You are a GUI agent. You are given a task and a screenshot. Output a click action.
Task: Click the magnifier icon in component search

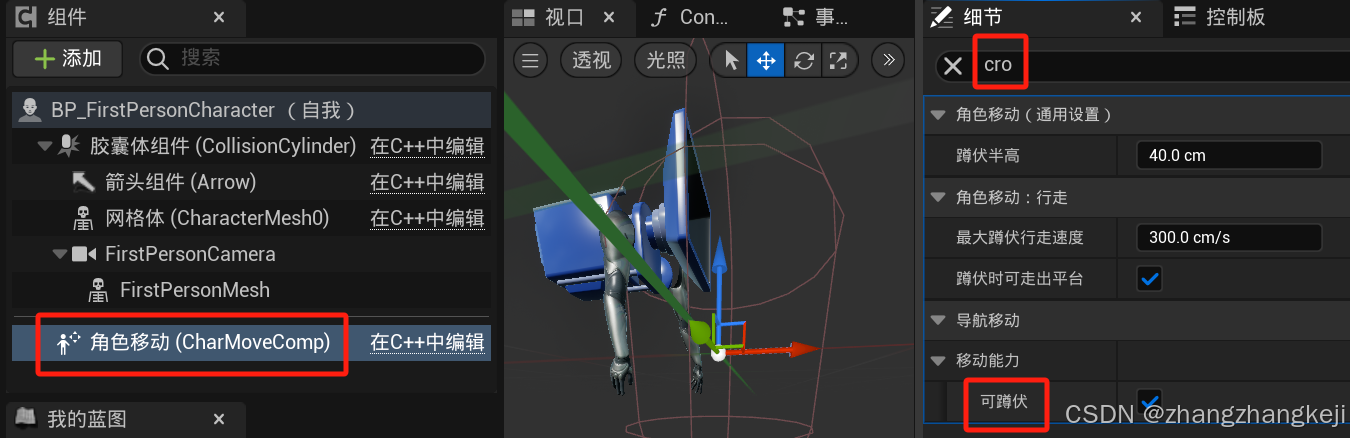click(157, 59)
